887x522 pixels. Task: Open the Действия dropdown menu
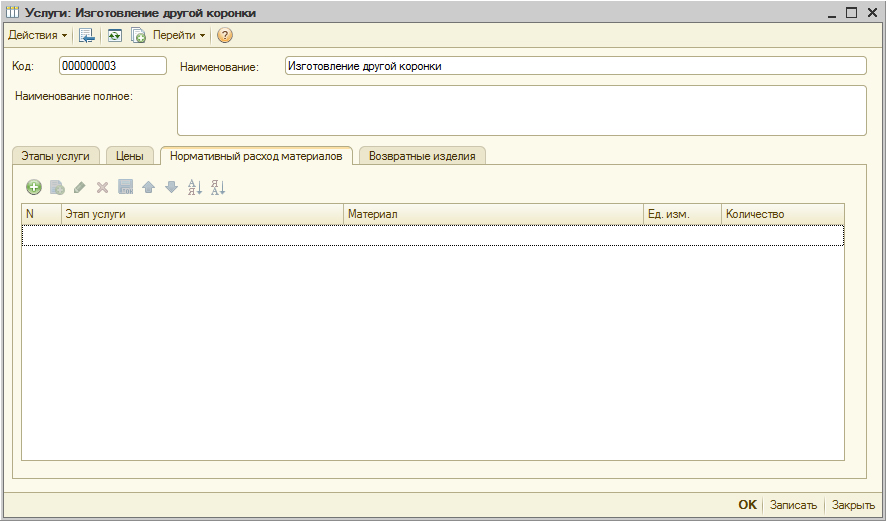pyautogui.click(x=38, y=35)
